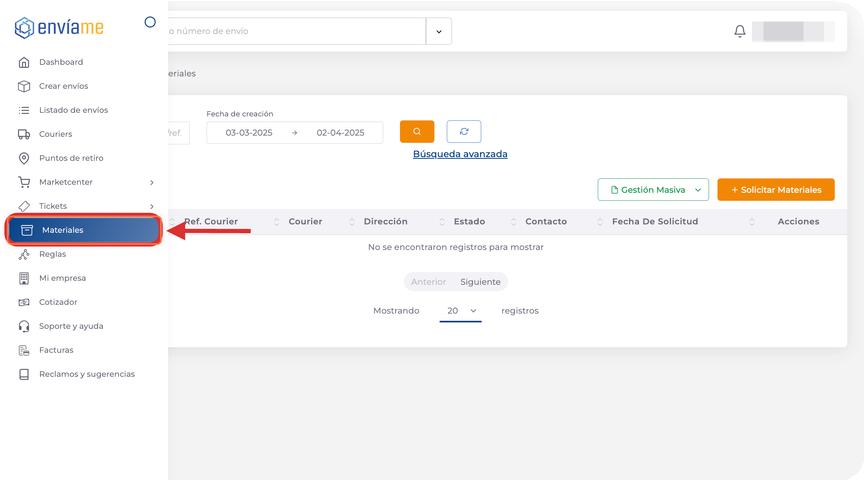Open the records-per-page dropdown showing 20
The height and width of the screenshot is (480, 864).
pos(460,311)
